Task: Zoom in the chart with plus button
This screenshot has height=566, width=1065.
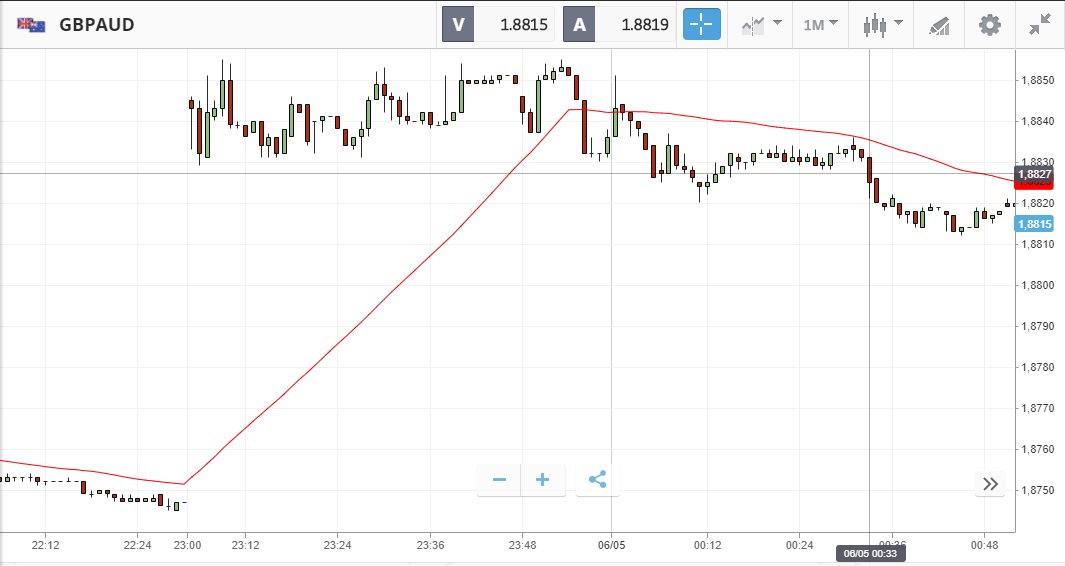Action: (x=543, y=480)
